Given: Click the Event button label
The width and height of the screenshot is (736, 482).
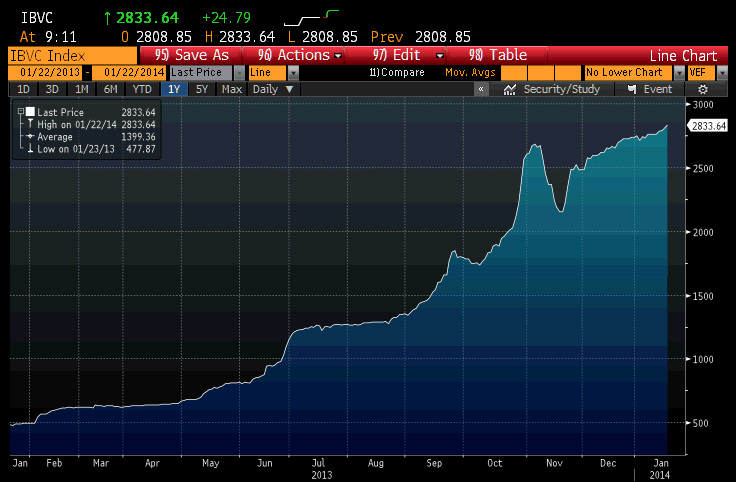Looking at the screenshot, I should [658, 89].
